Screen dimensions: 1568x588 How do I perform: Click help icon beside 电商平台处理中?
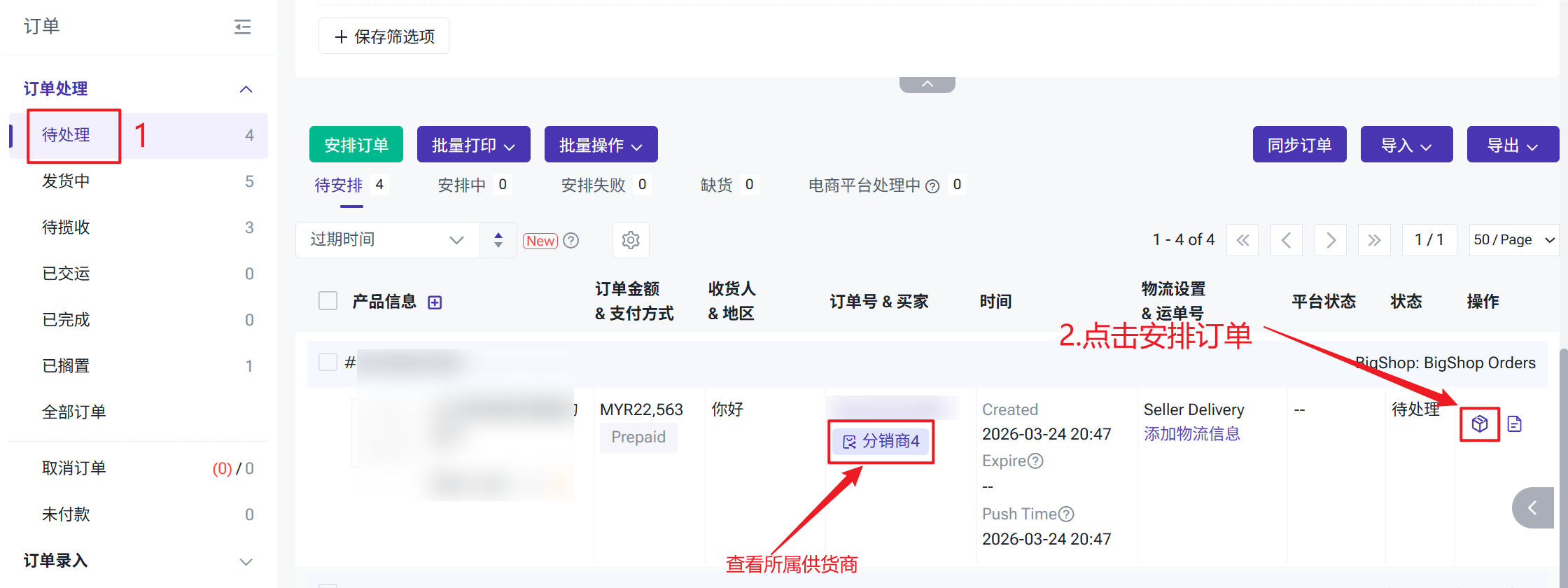pyautogui.click(x=932, y=185)
